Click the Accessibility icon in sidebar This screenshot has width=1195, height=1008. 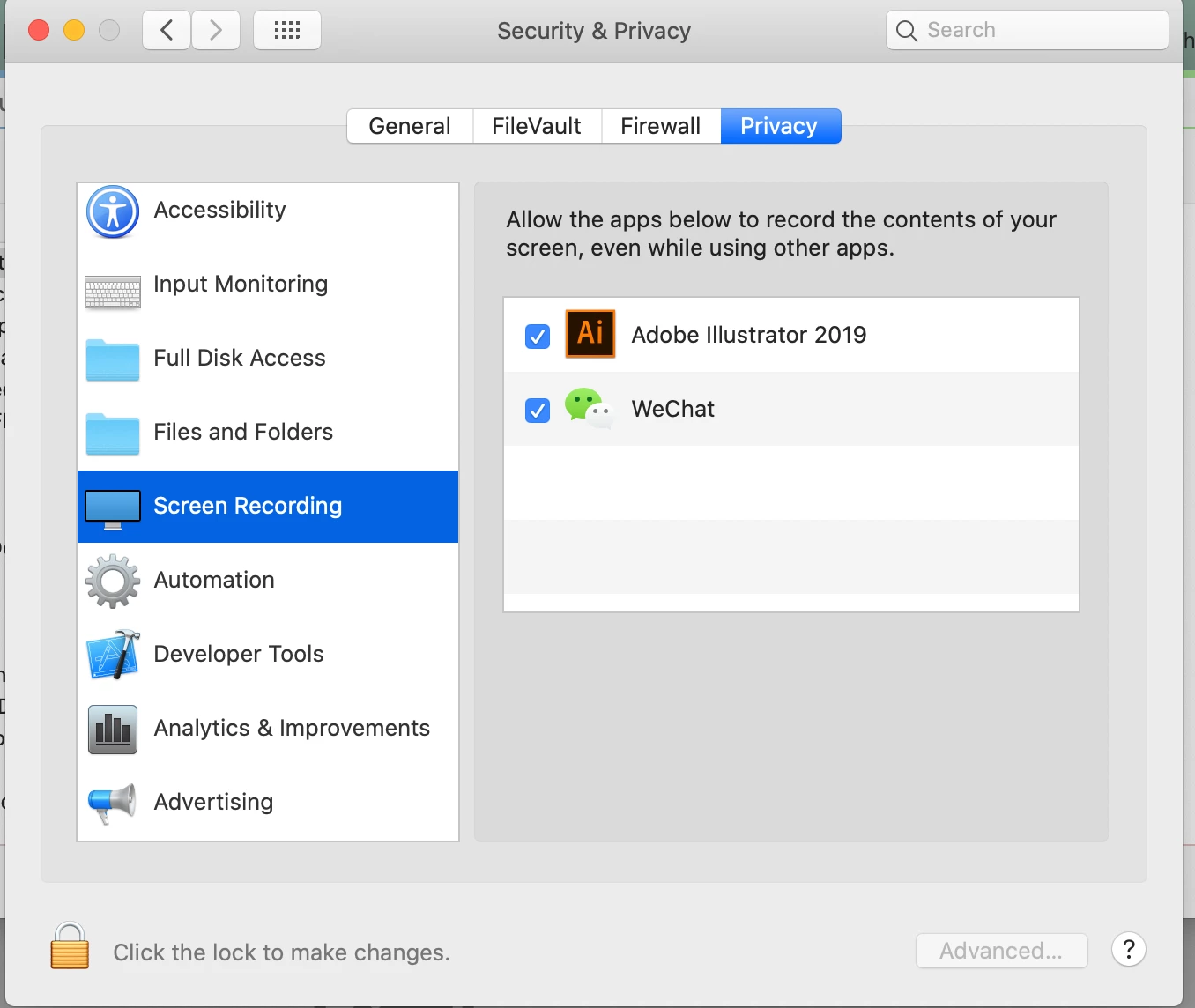coord(113,211)
